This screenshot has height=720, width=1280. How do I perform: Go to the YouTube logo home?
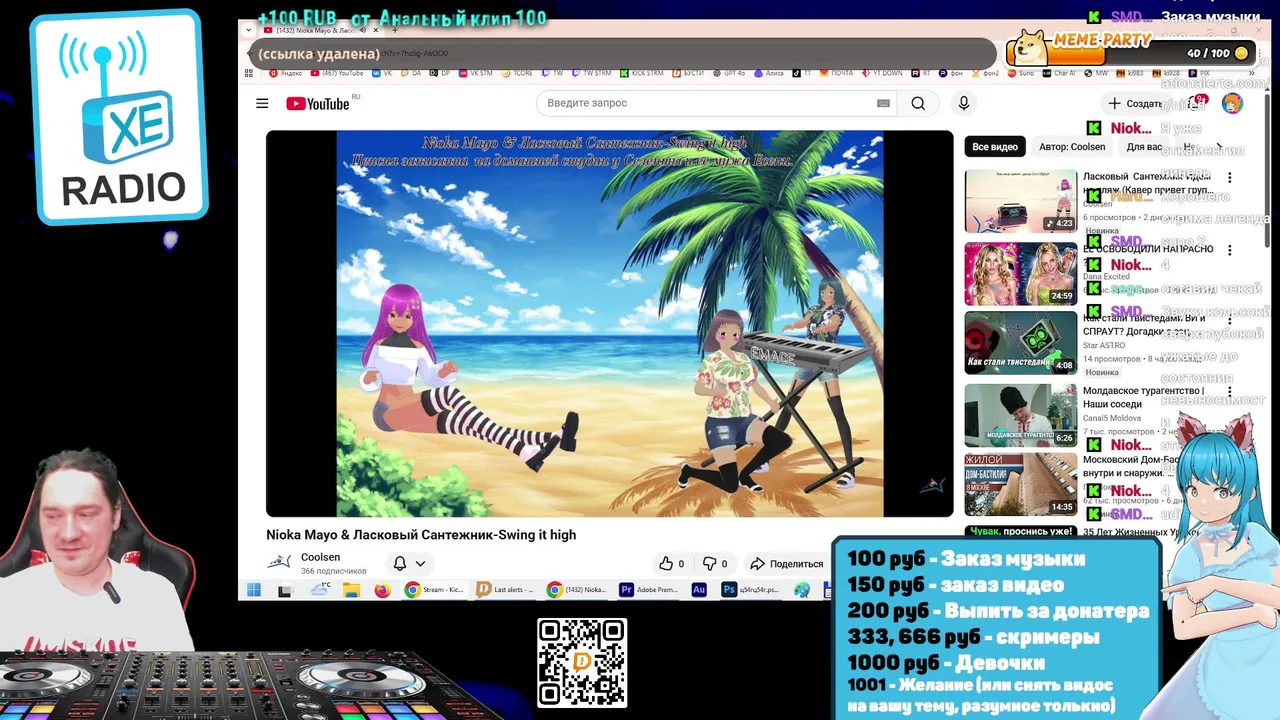[318, 104]
